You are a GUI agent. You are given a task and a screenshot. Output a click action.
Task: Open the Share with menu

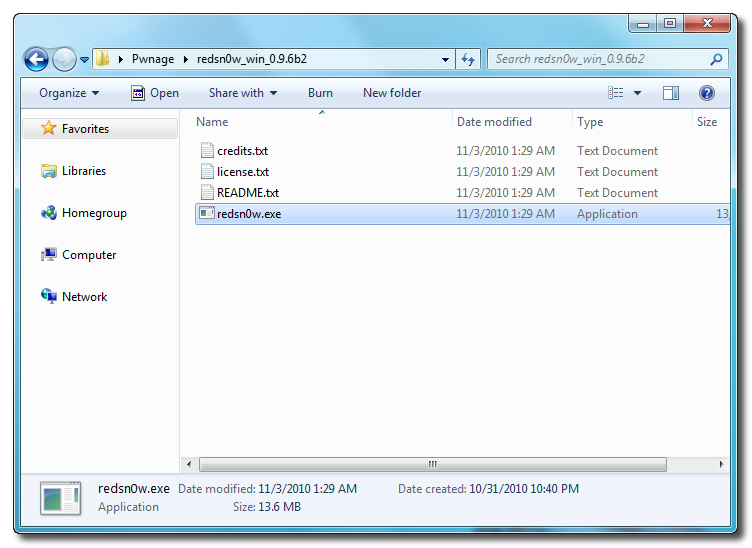[x=243, y=93]
